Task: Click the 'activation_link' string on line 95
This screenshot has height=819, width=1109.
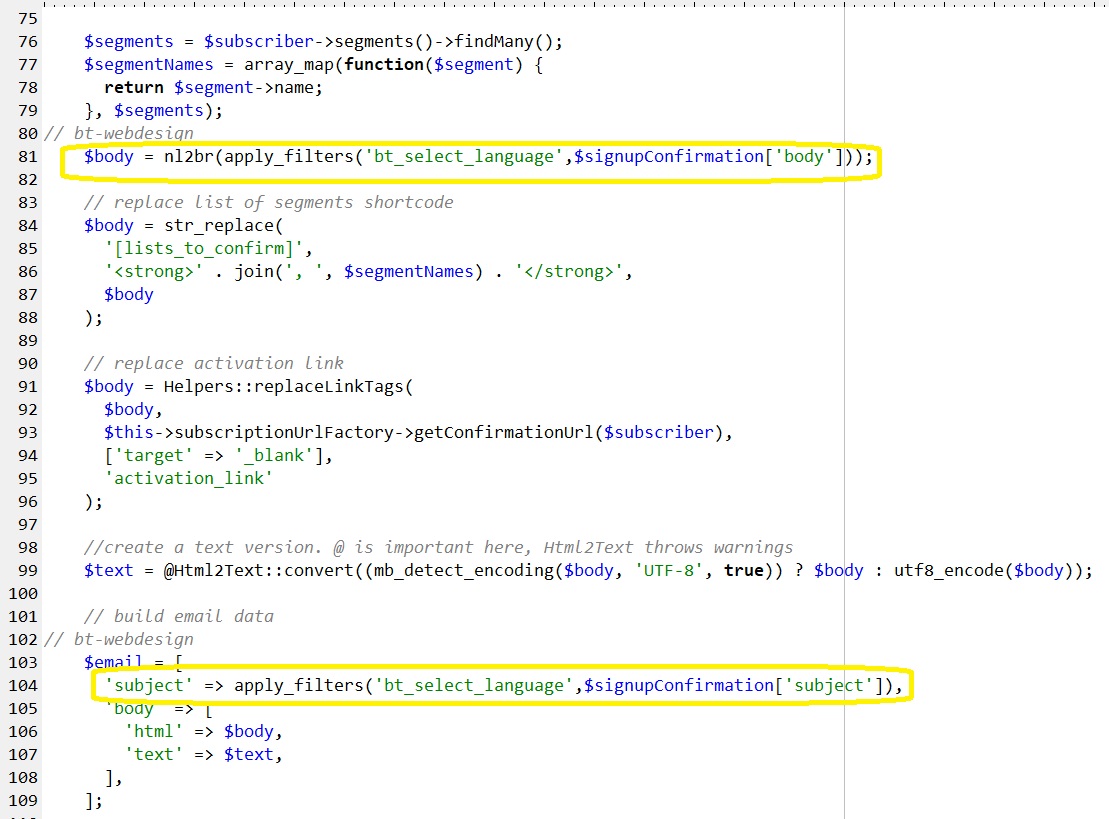Action: coord(189,478)
